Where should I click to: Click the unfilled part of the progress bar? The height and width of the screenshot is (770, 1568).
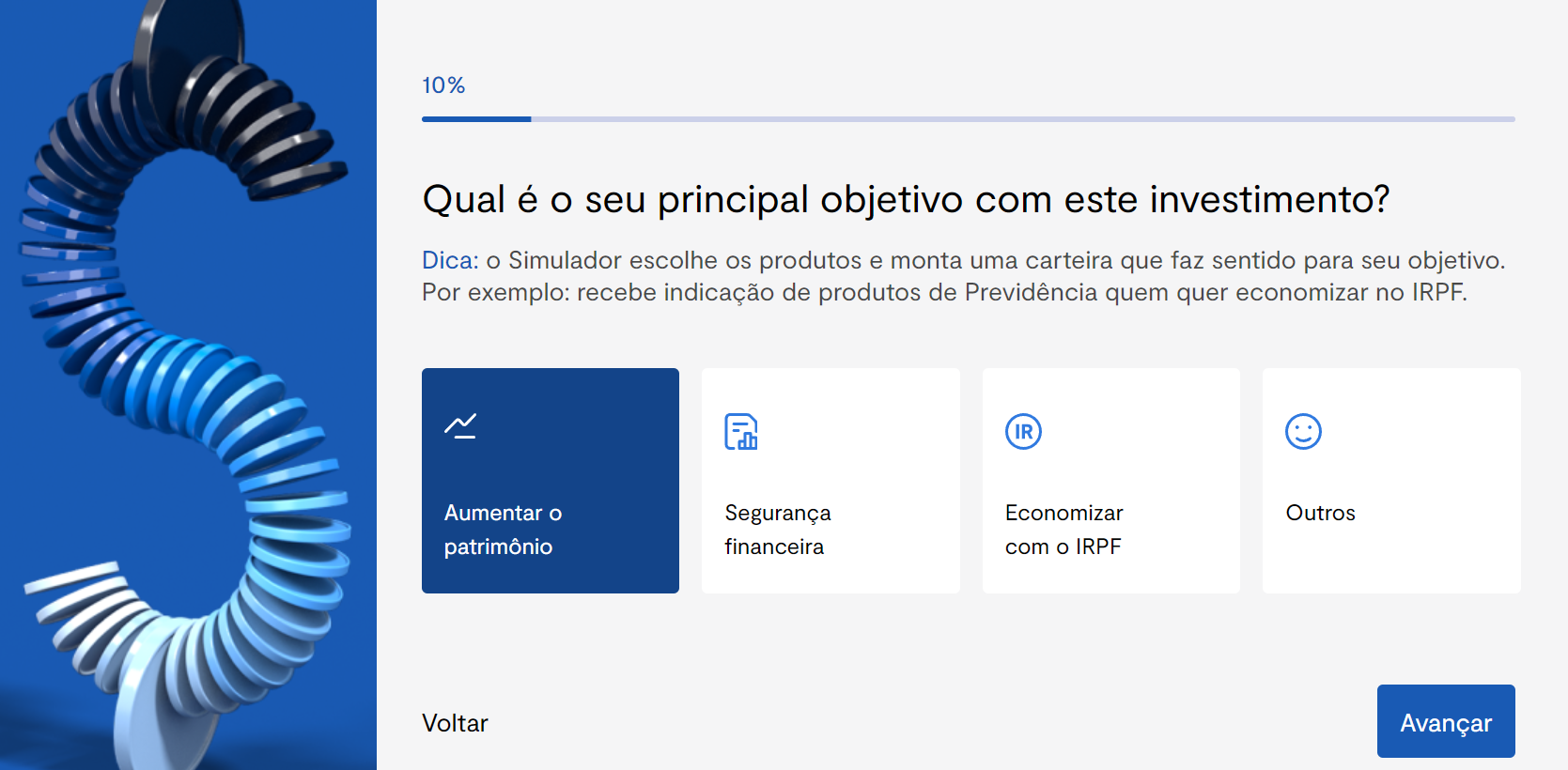(1022, 119)
